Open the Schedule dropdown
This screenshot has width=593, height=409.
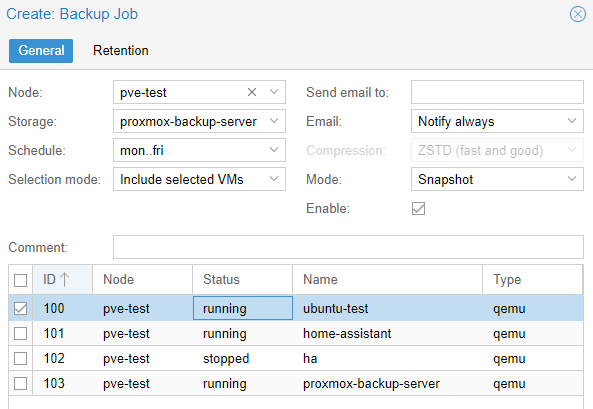point(274,150)
